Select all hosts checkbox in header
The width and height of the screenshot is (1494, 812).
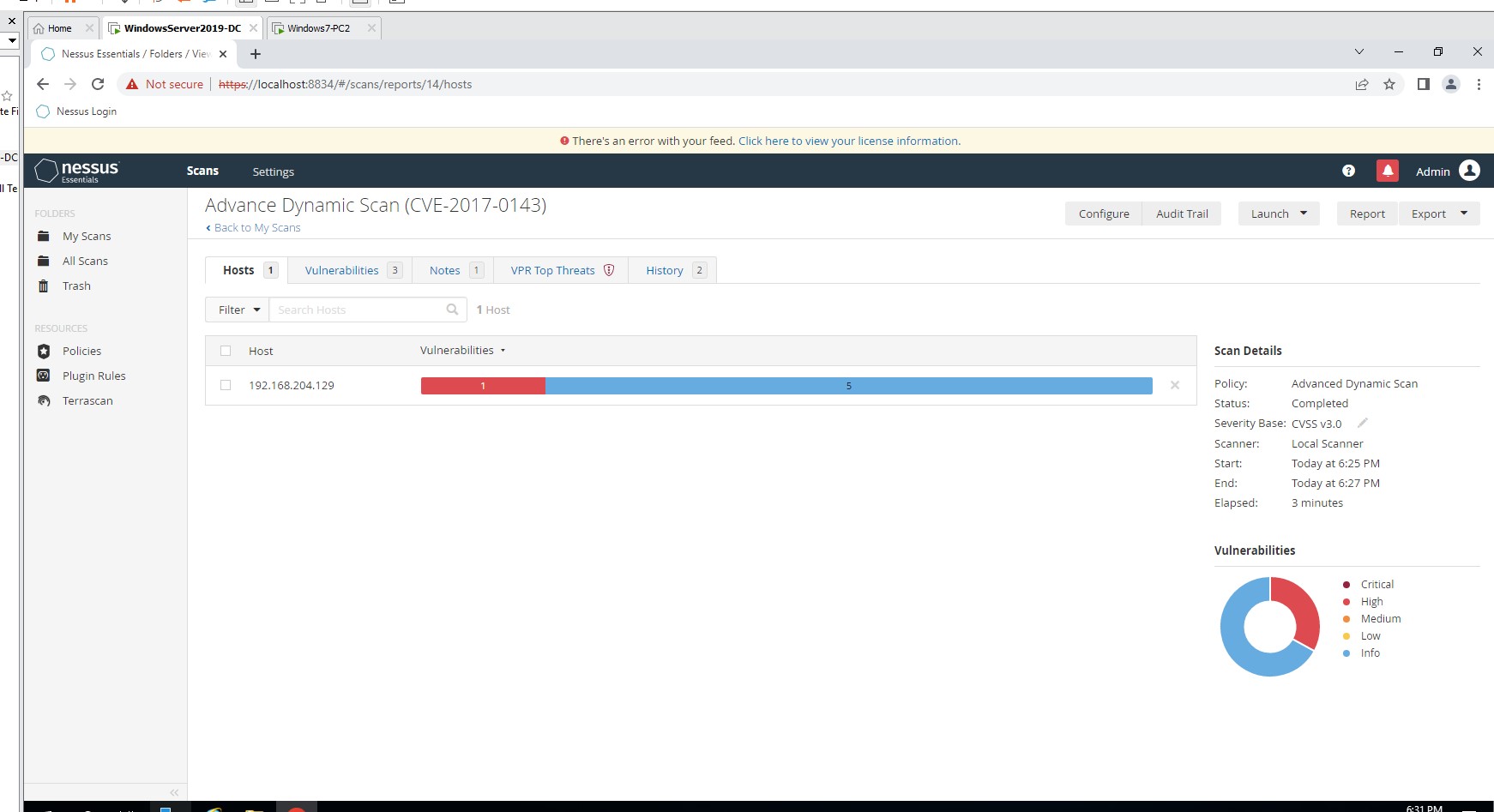(x=226, y=351)
